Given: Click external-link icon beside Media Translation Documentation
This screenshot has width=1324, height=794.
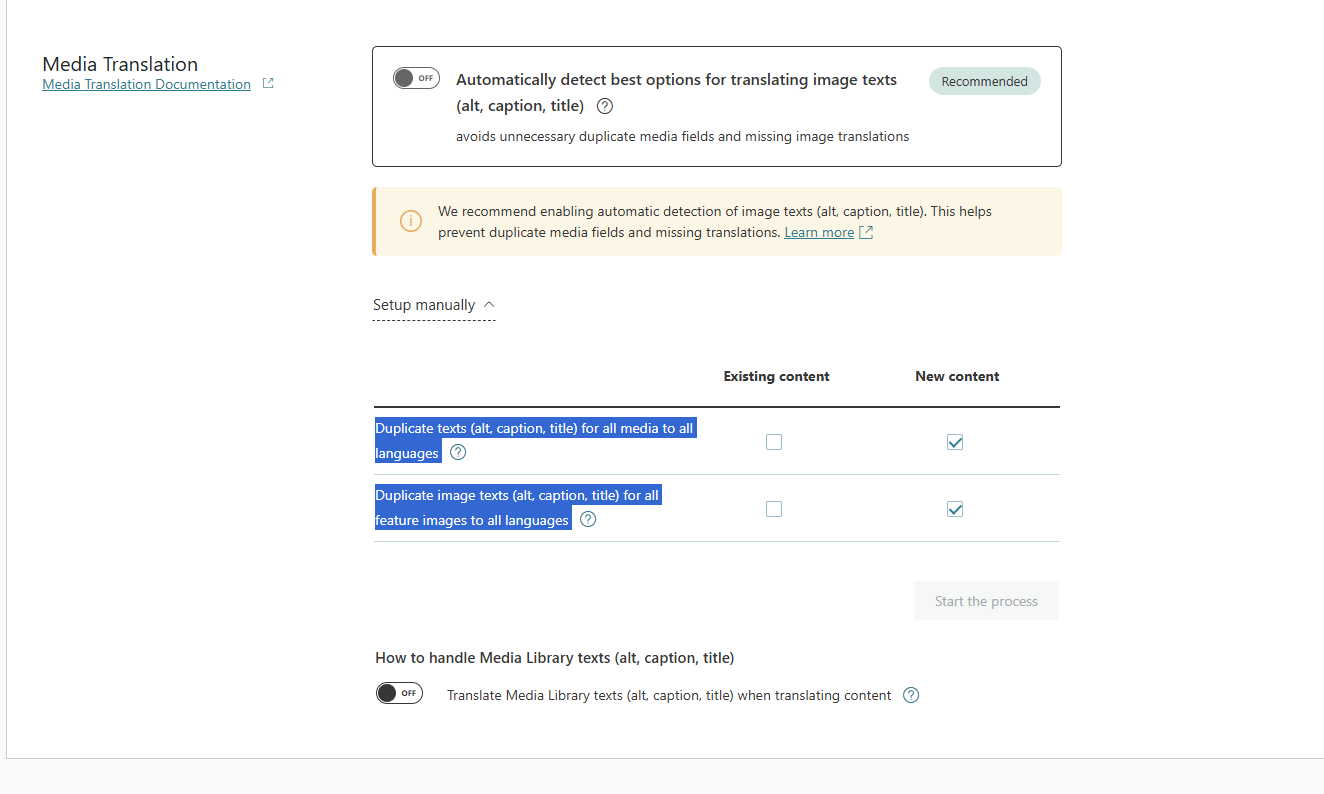Looking at the screenshot, I should click(268, 84).
